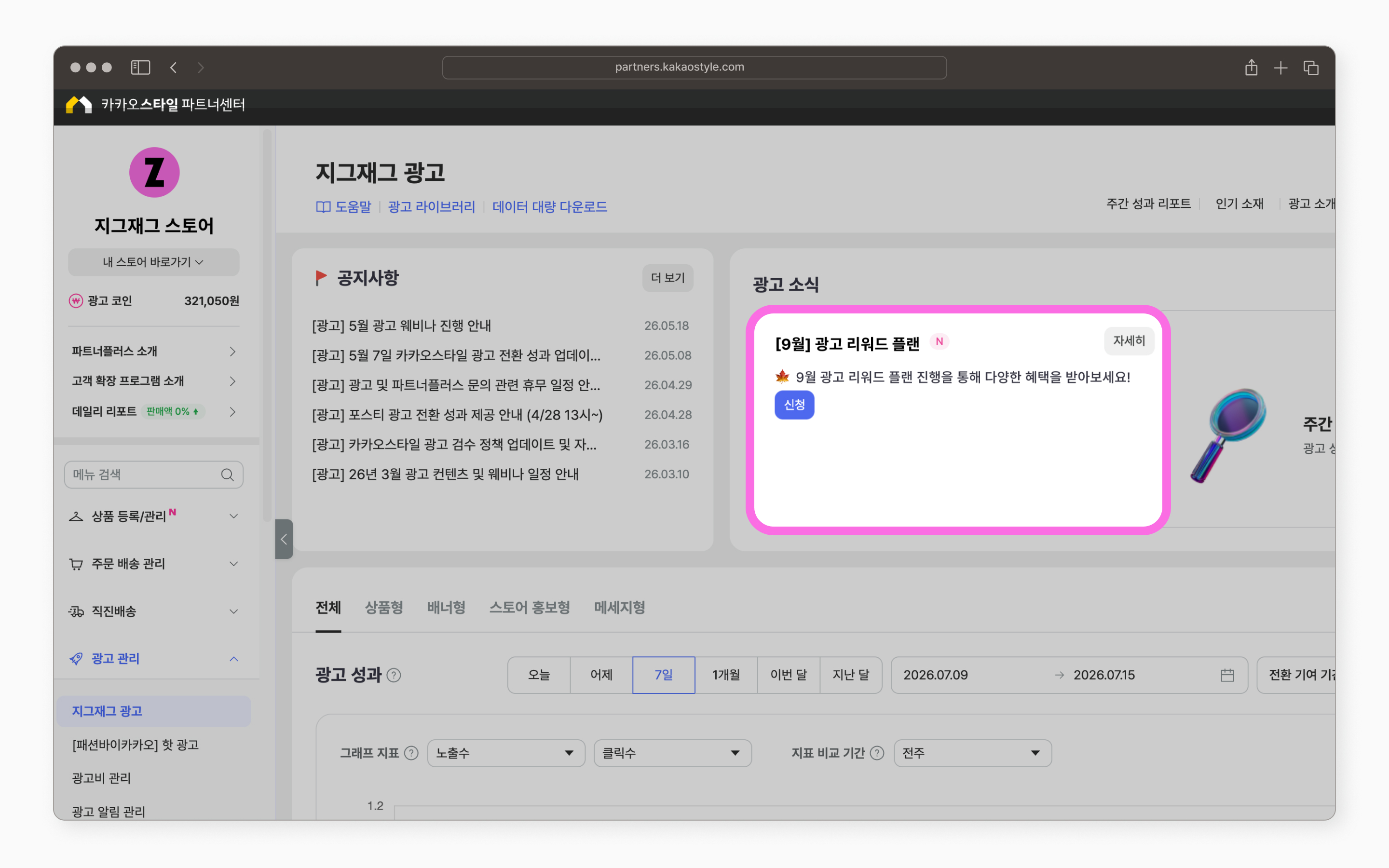Click the 상품 등록/관리 hanger icon

click(76, 516)
